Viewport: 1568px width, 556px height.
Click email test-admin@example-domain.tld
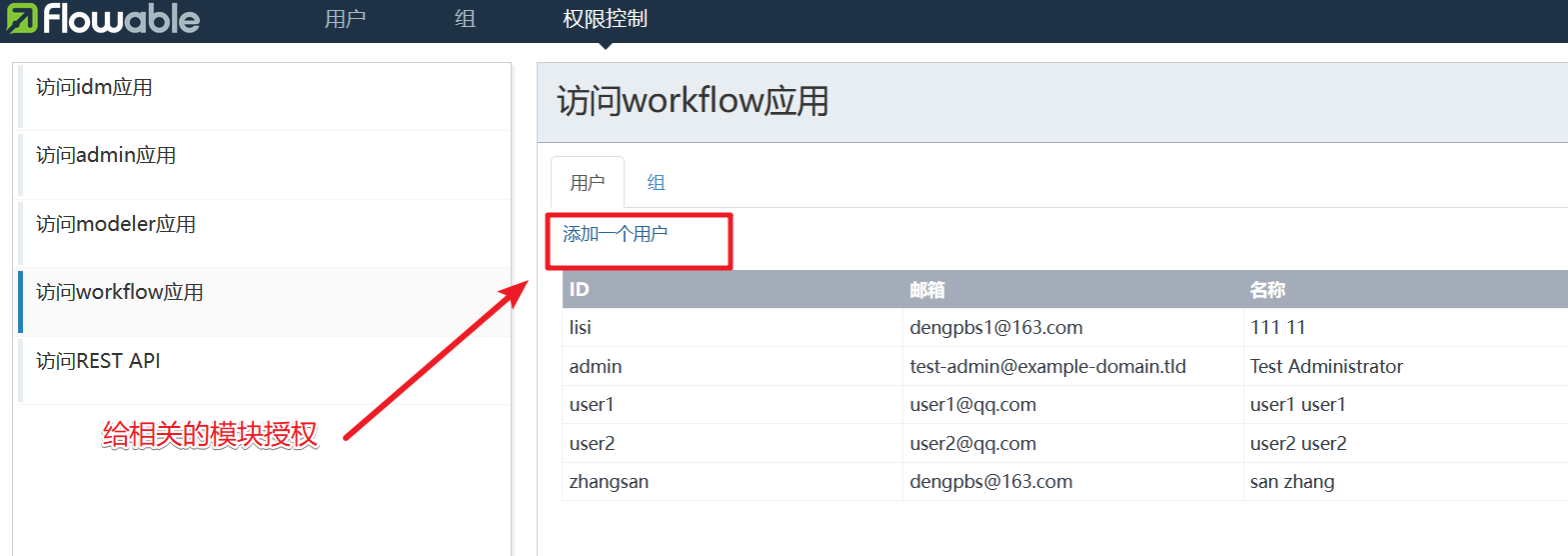tap(1048, 366)
